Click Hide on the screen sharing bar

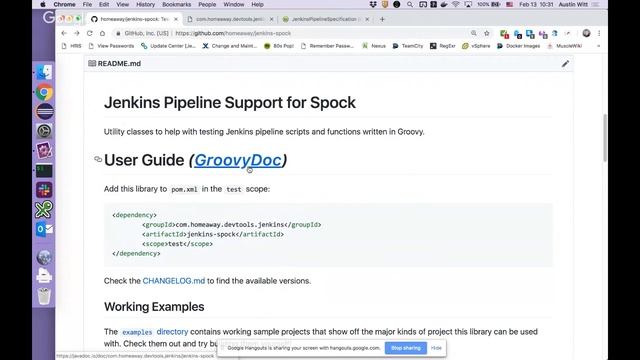coord(436,348)
